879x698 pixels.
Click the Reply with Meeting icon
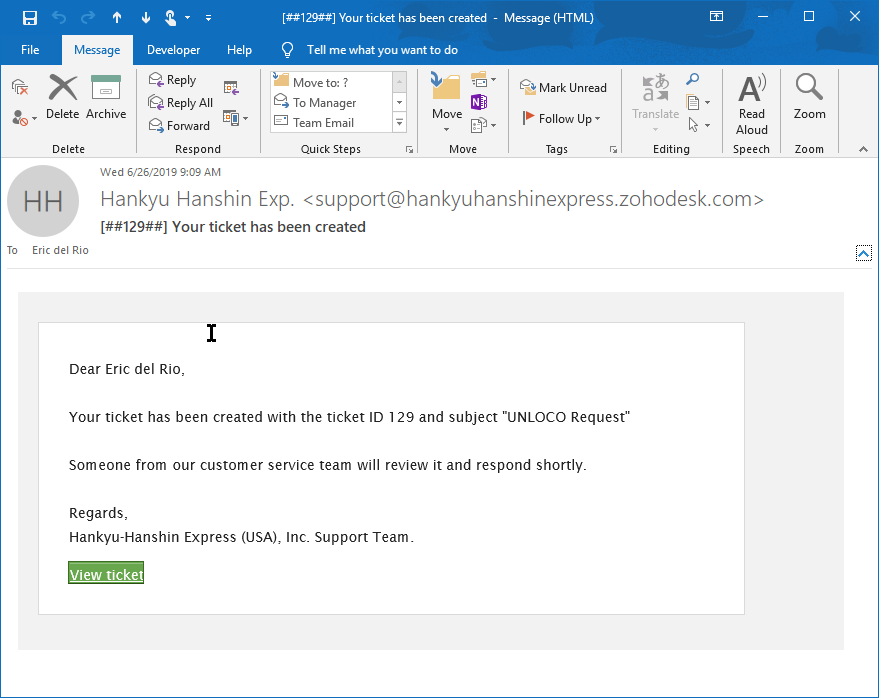(232, 87)
